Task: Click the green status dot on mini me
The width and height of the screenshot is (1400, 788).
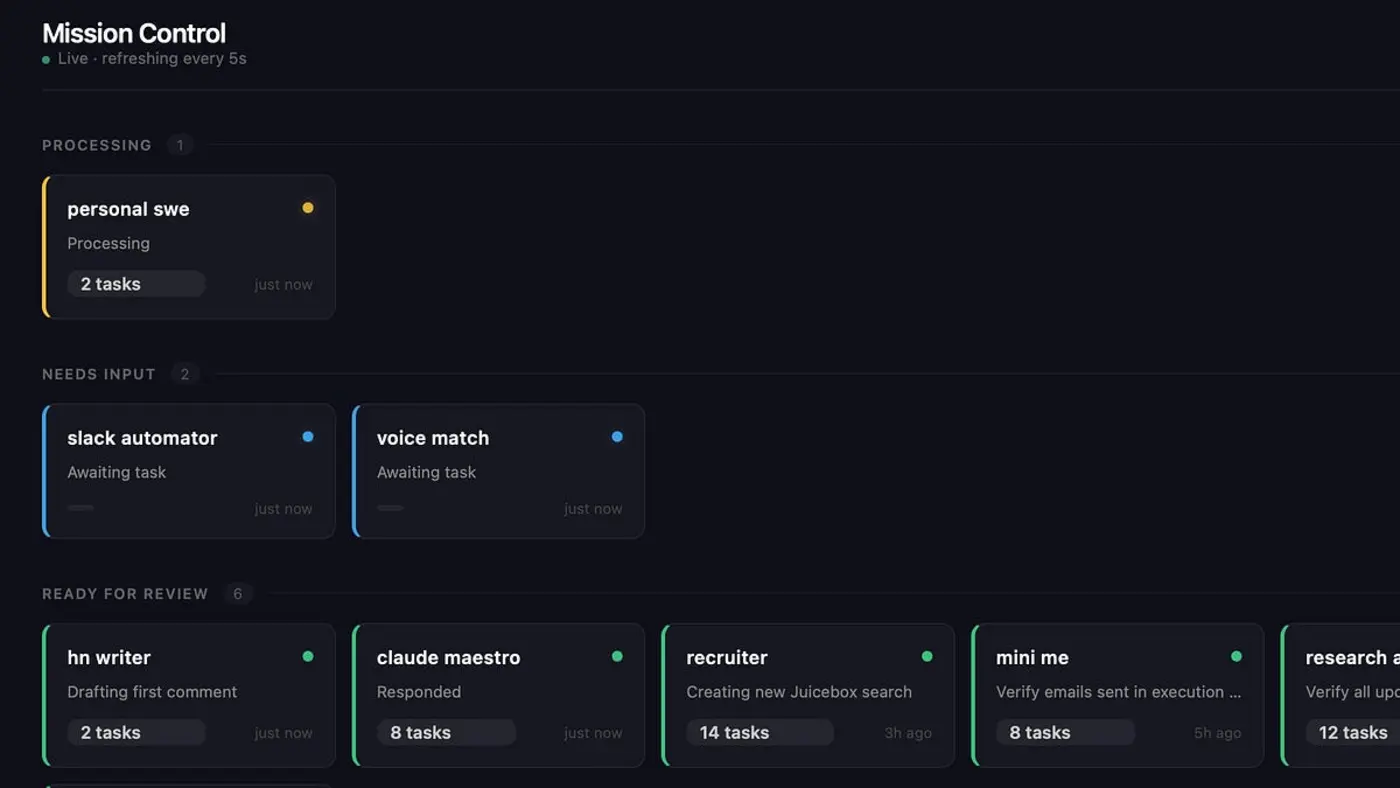Action: 1236,656
